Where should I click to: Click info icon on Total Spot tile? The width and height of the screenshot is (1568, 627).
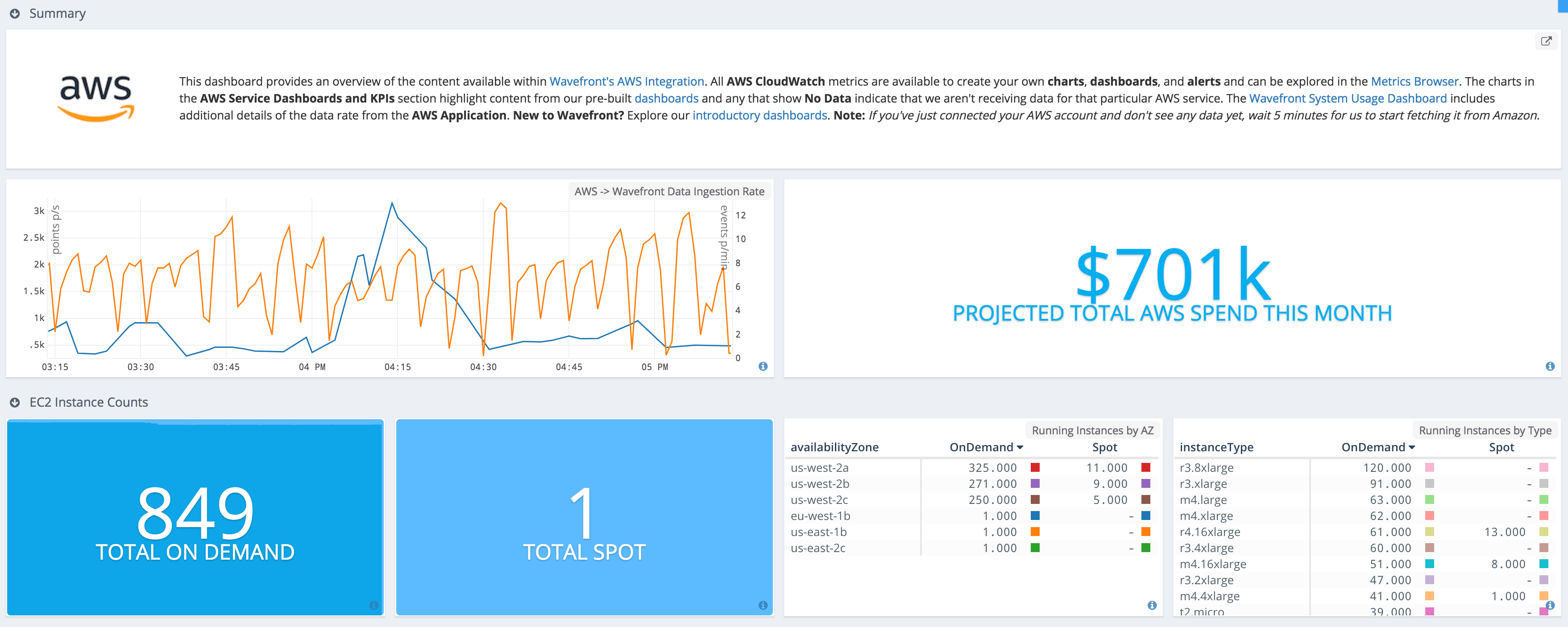coord(763,605)
